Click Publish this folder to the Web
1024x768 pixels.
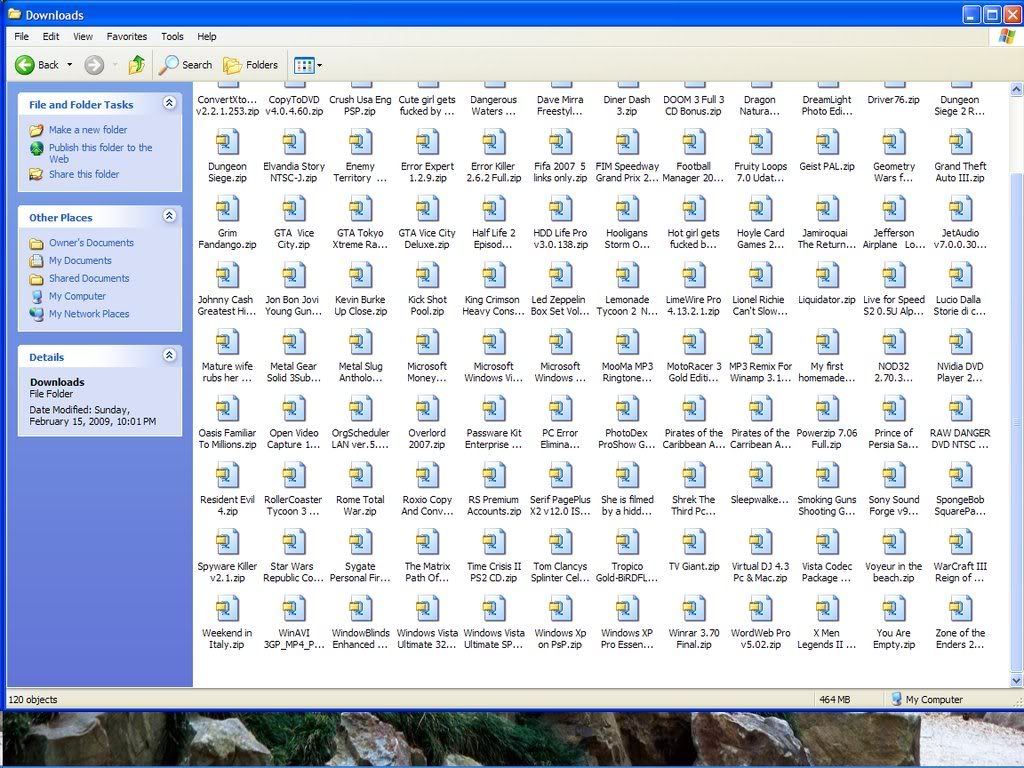pyautogui.click(x=101, y=153)
